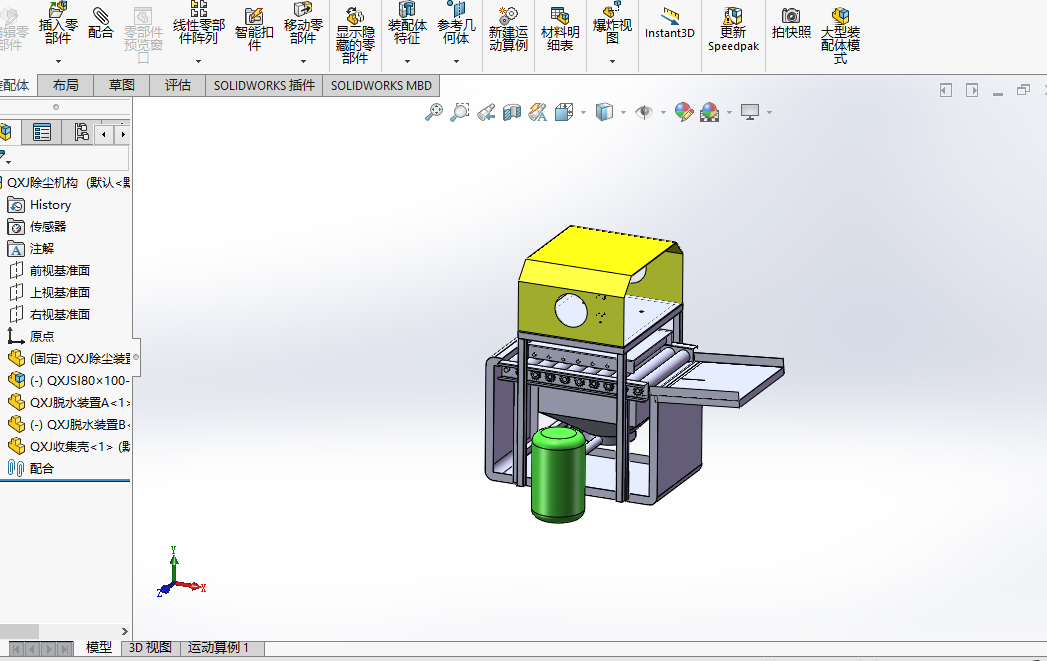Expand Reference Geometry dropdown arrow
Image resolution: width=1047 pixels, height=661 pixels.
coord(456,61)
